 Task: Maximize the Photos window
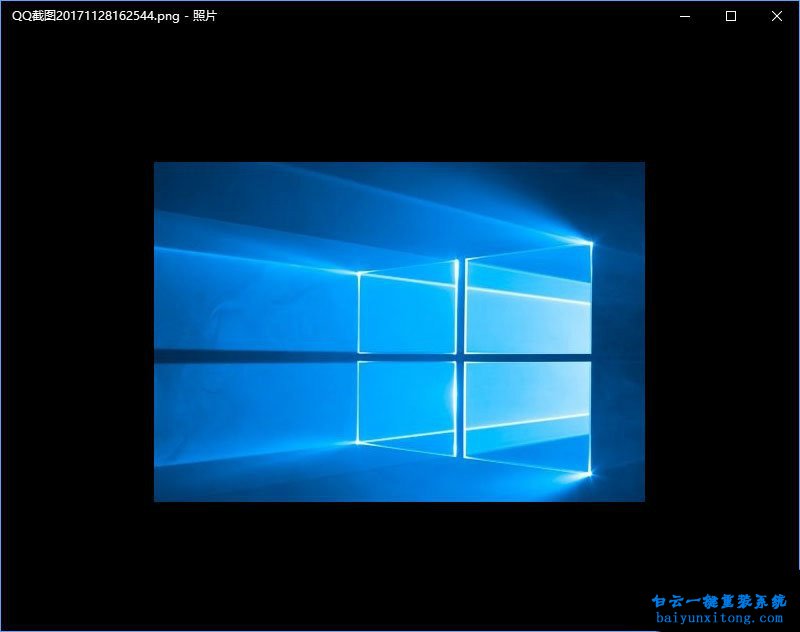pos(730,16)
